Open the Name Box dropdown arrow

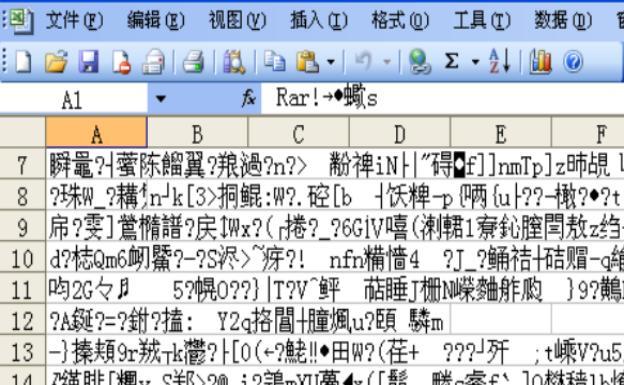[x=161, y=99]
